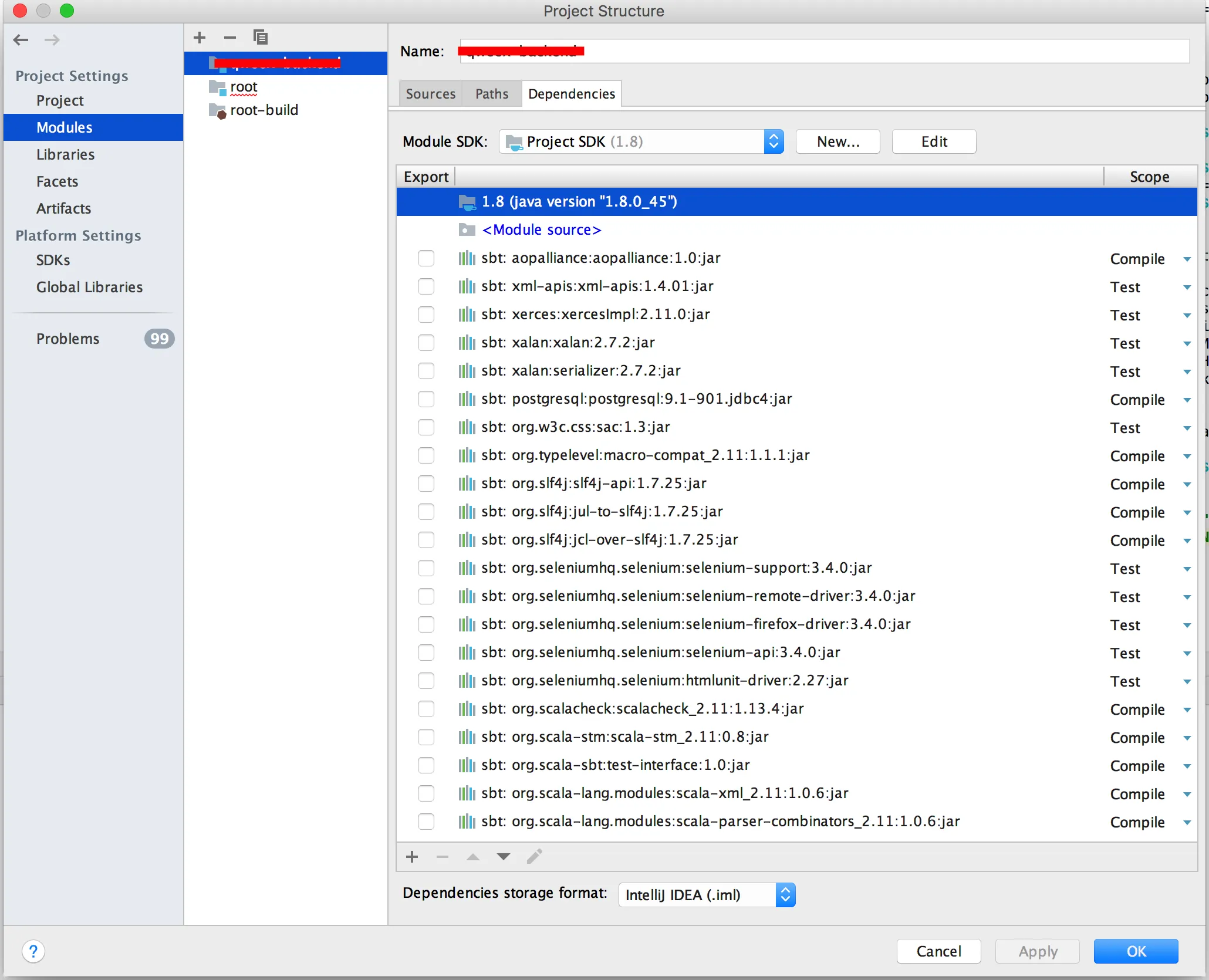
Task: Switch to the Sources tab
Action: click(x=430, y=94)
